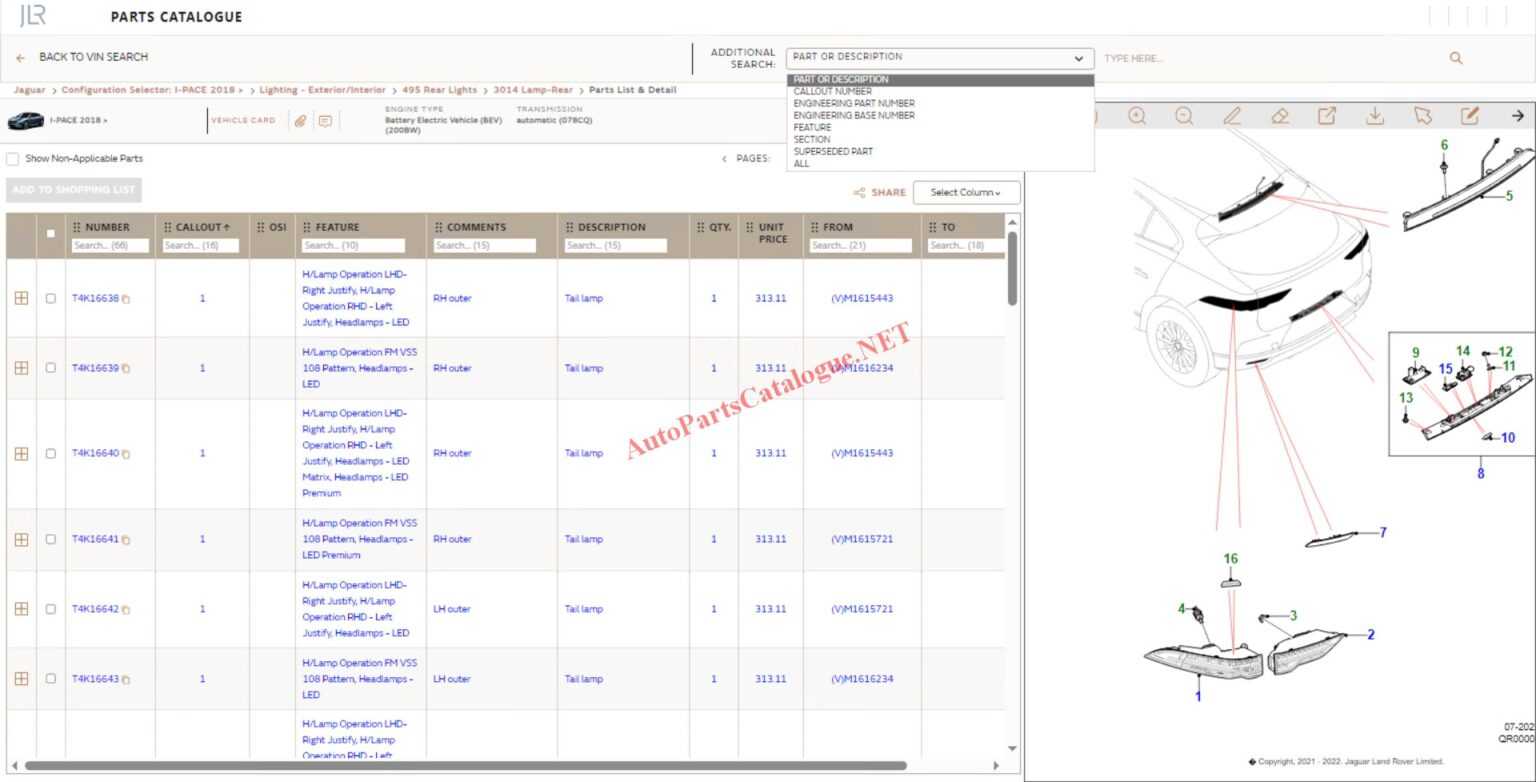Select the pencil draw tool
The image size is (1536, 782).
coord(1232,116)
